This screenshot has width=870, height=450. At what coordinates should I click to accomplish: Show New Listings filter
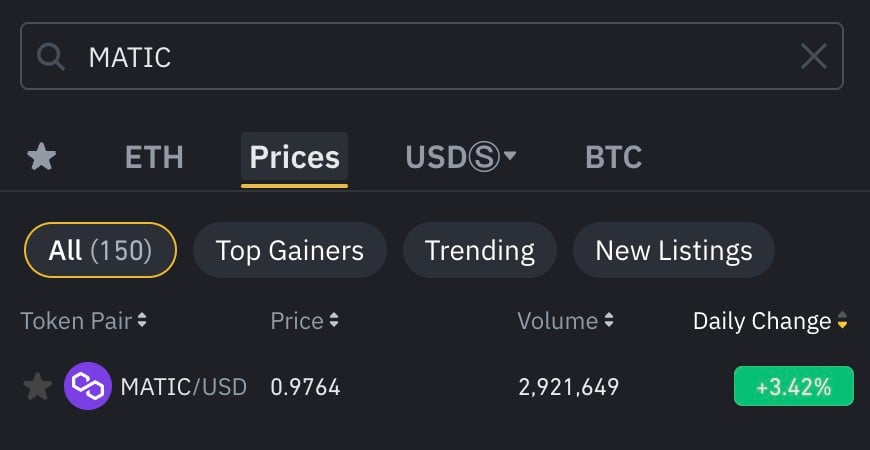coord(674,250)
